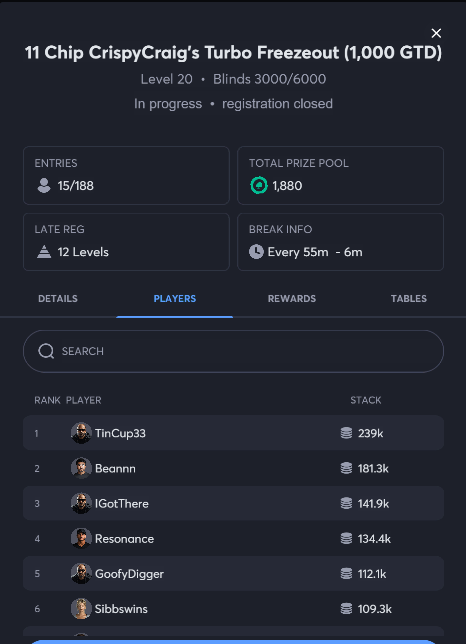Screen dimensions: 466x644
Task: Click the search magnifier icon
Action: [46, 351]
